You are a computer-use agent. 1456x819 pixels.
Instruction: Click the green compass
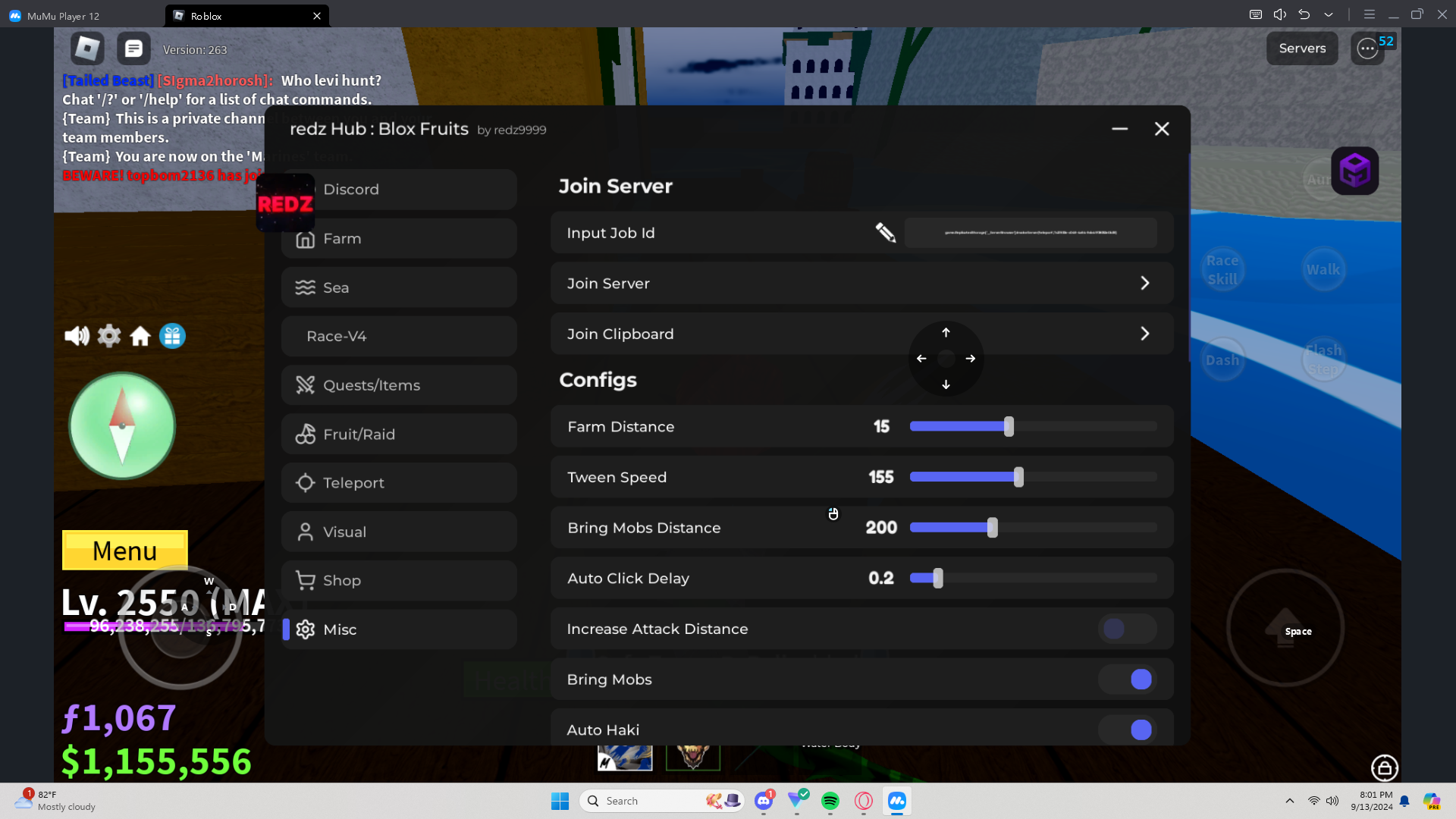122,426
